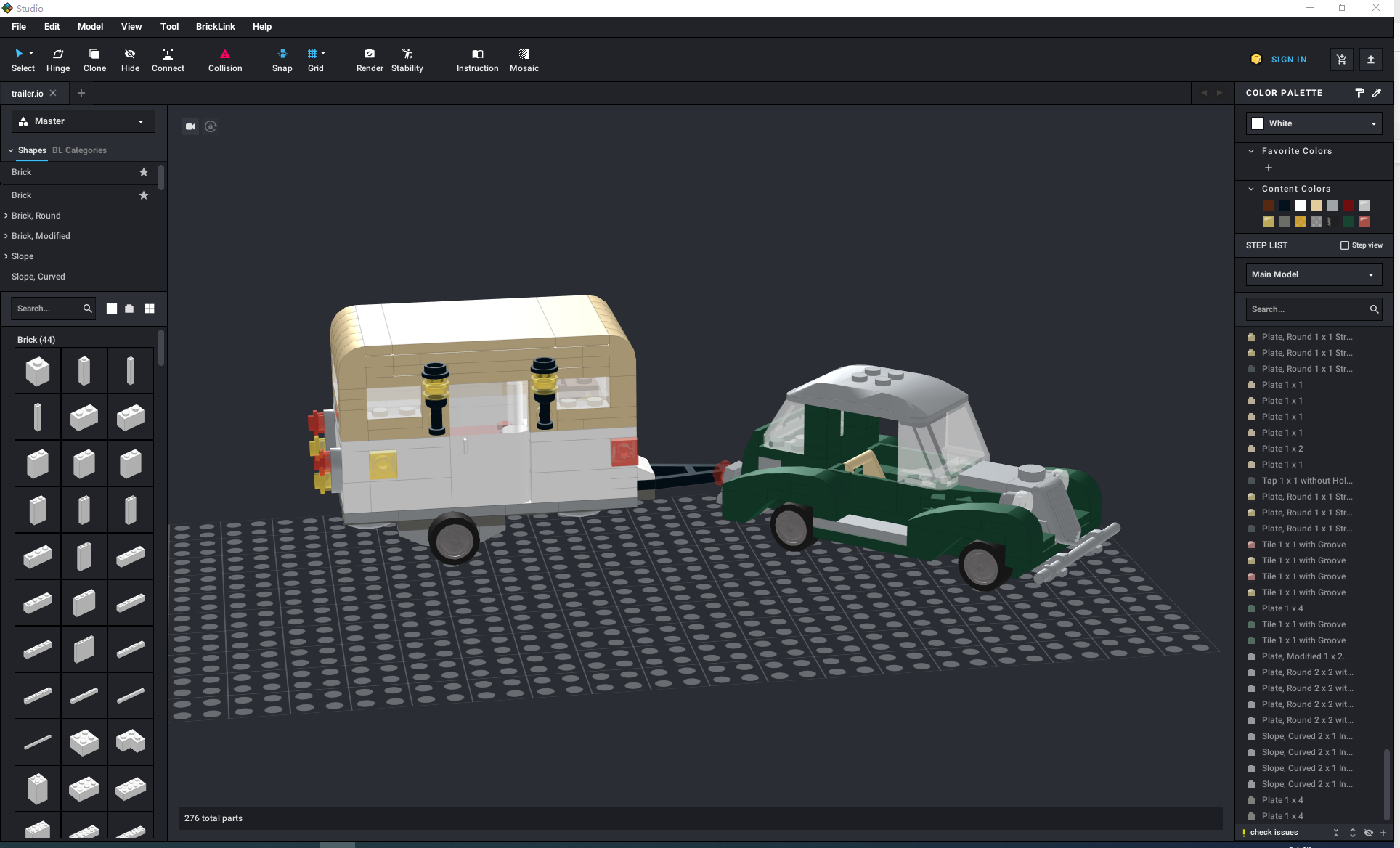Open the White color dropdown
The image size is (1400, 848).
tap(1314, 123)
